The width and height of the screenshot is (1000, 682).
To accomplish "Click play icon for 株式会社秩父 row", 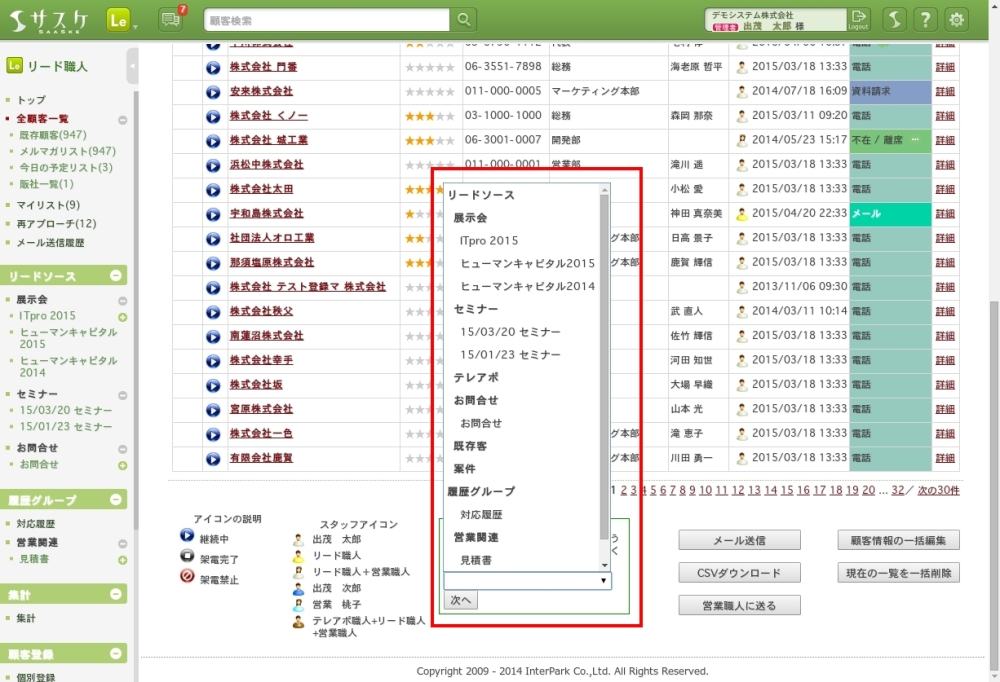I will [x=213, y=313].
